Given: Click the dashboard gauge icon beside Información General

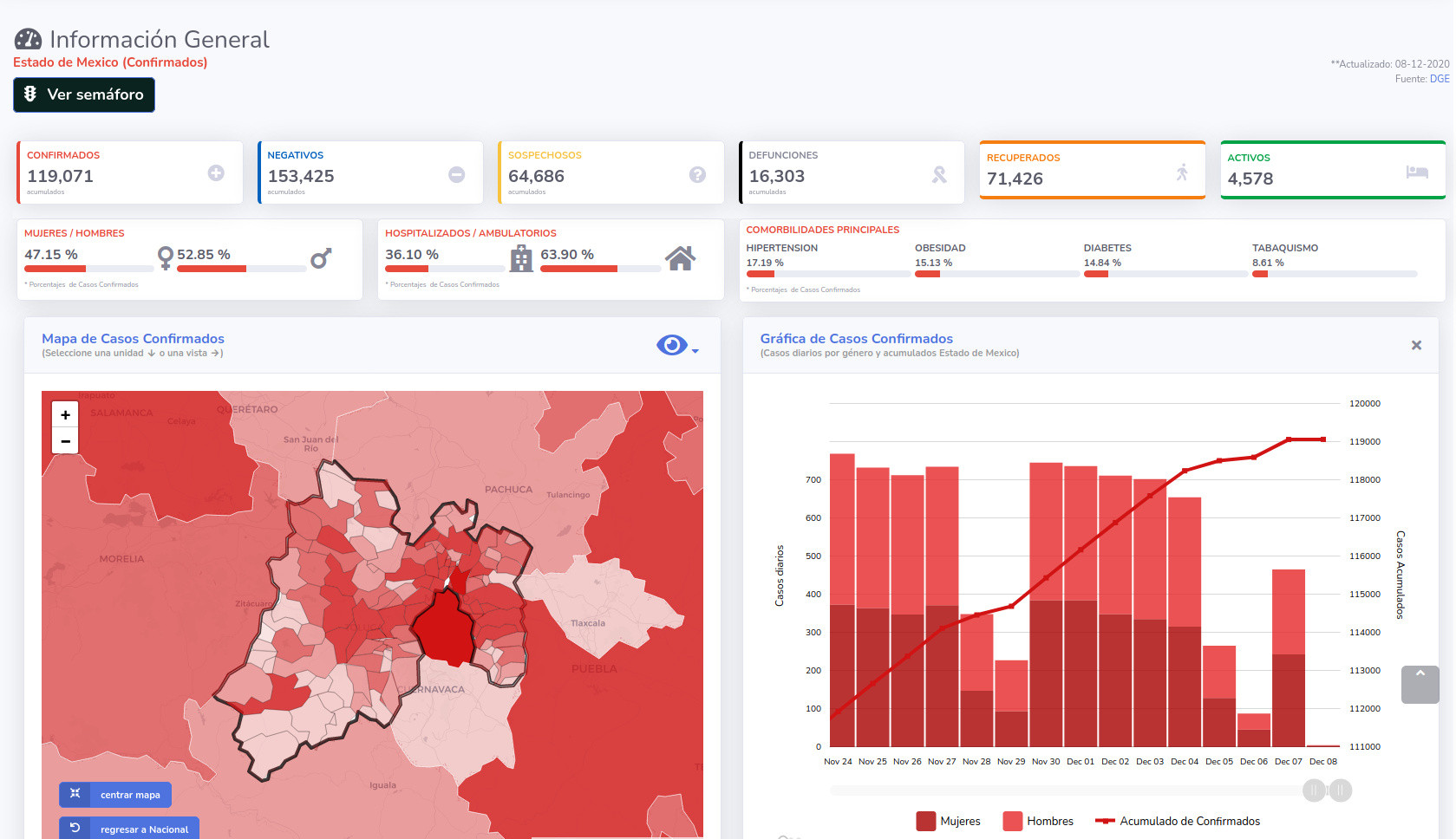Looking at the screenshot, I should click(28, 39).
